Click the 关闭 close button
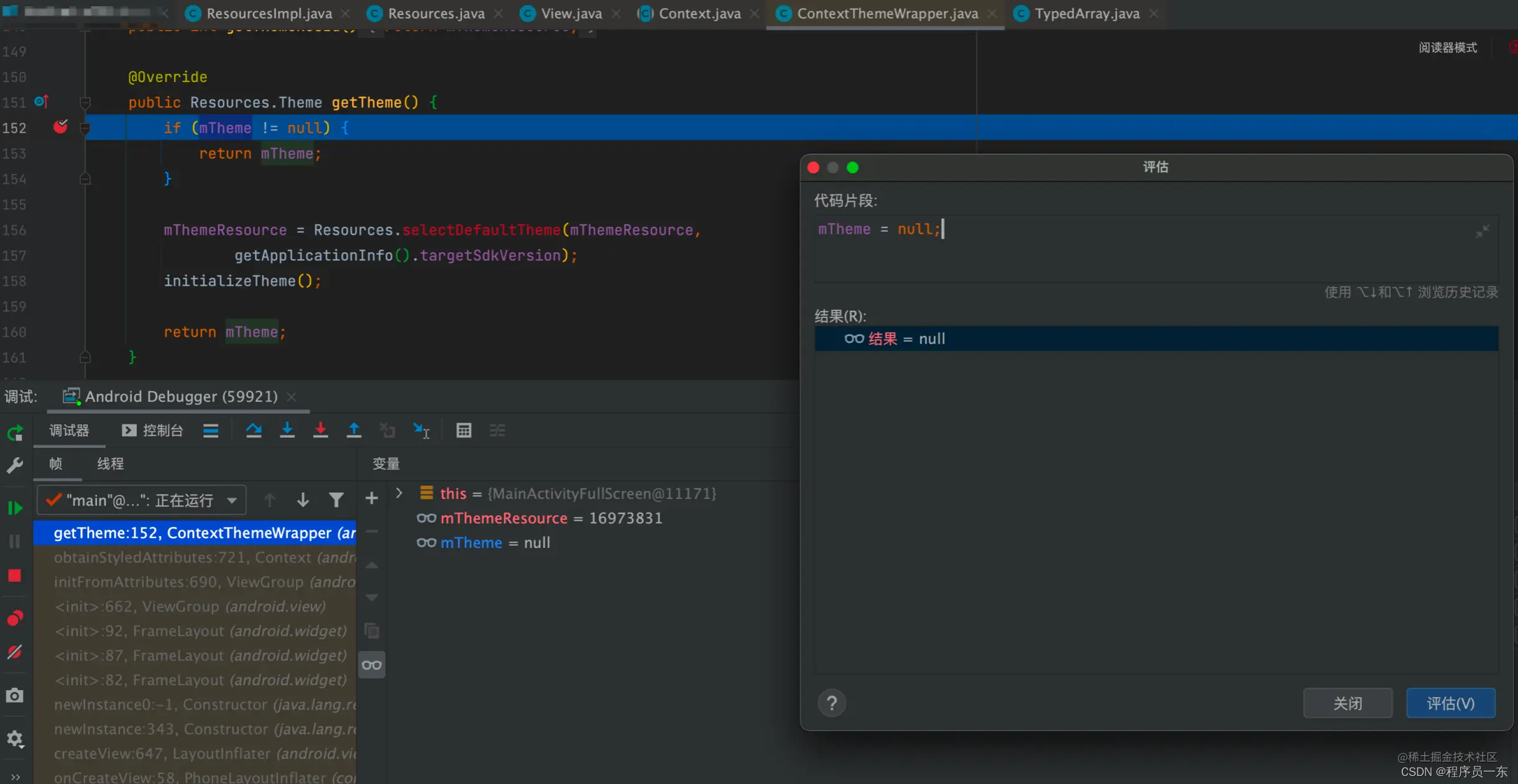1518x784 pixels. point(1347,703)
